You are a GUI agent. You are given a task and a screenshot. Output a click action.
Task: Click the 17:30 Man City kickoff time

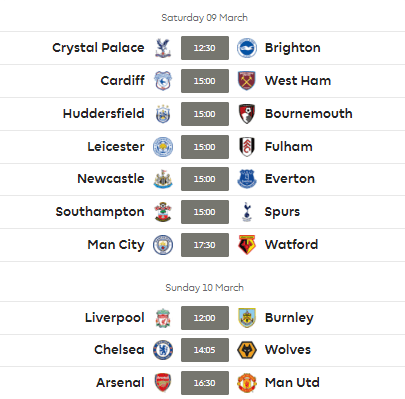pos(205,245)
